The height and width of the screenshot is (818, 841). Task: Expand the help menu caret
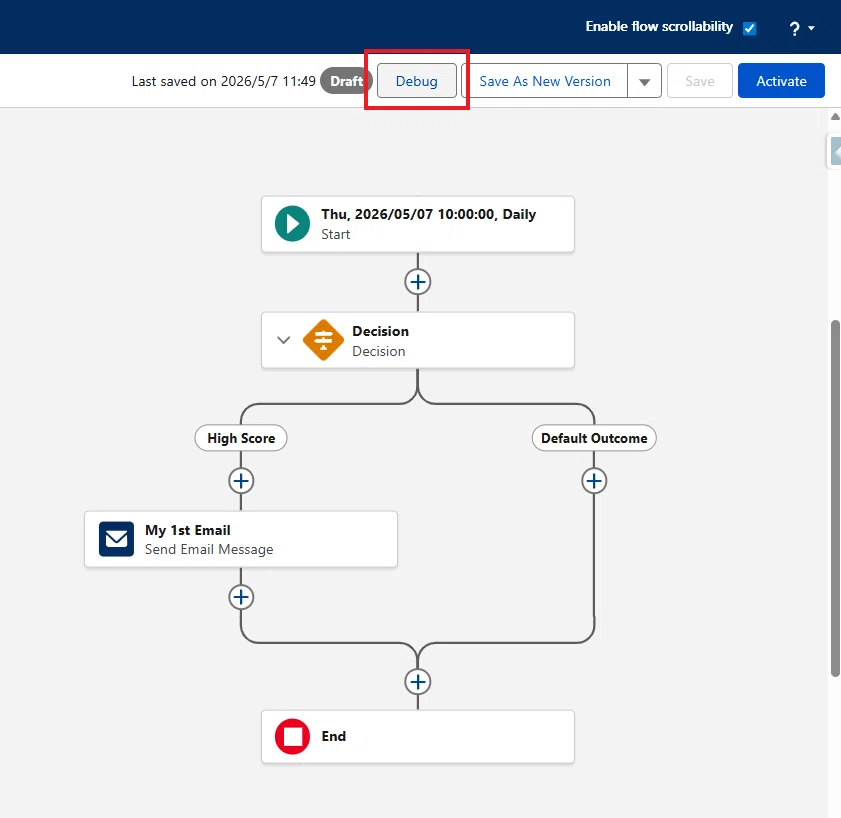click(x=812, y=28)
